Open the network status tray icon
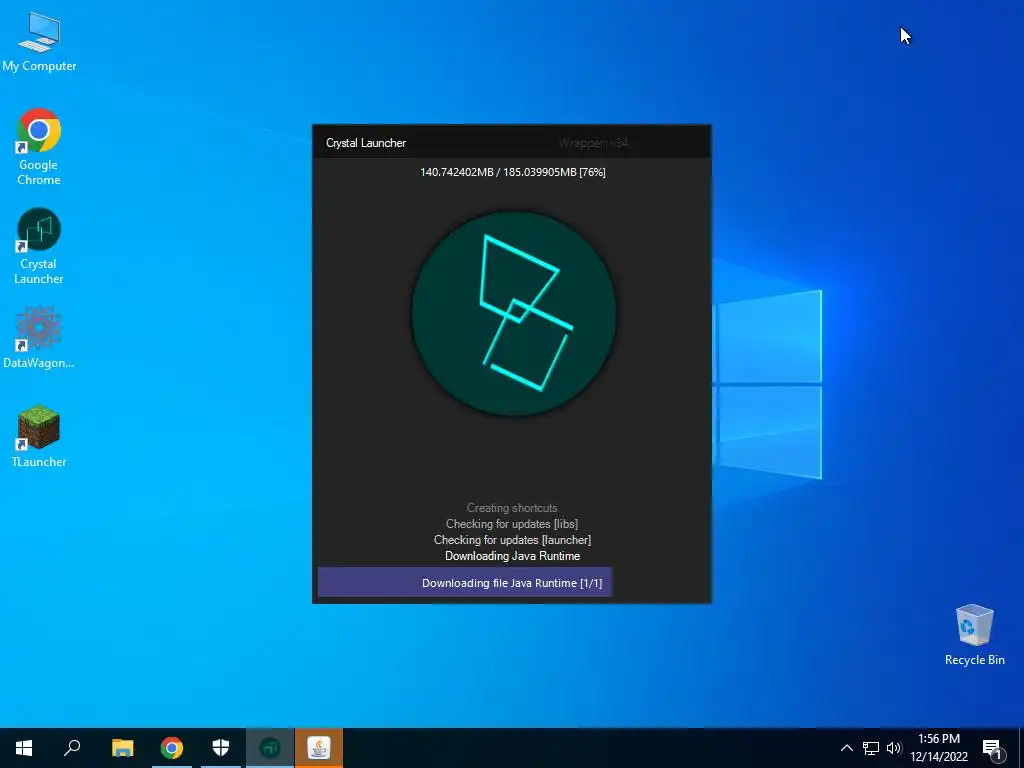 point(871,748)
